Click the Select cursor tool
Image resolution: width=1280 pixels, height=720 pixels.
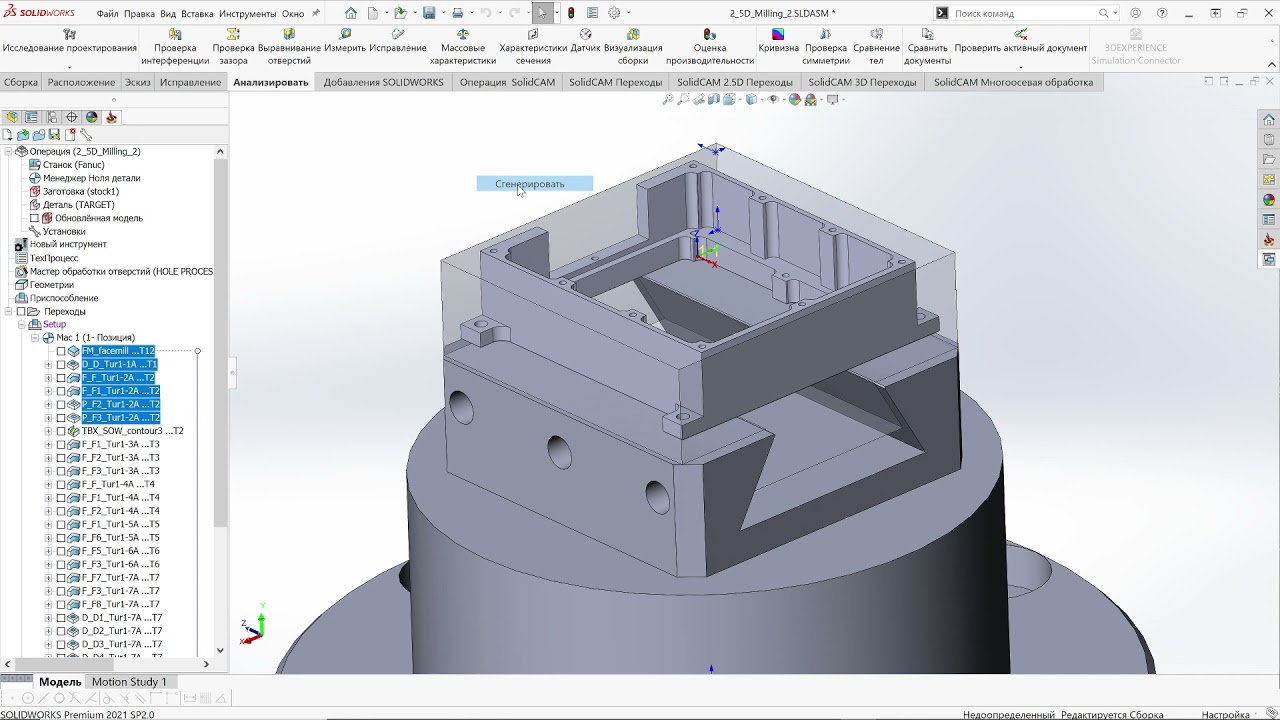pyautogui.click(x=541, y=13)
